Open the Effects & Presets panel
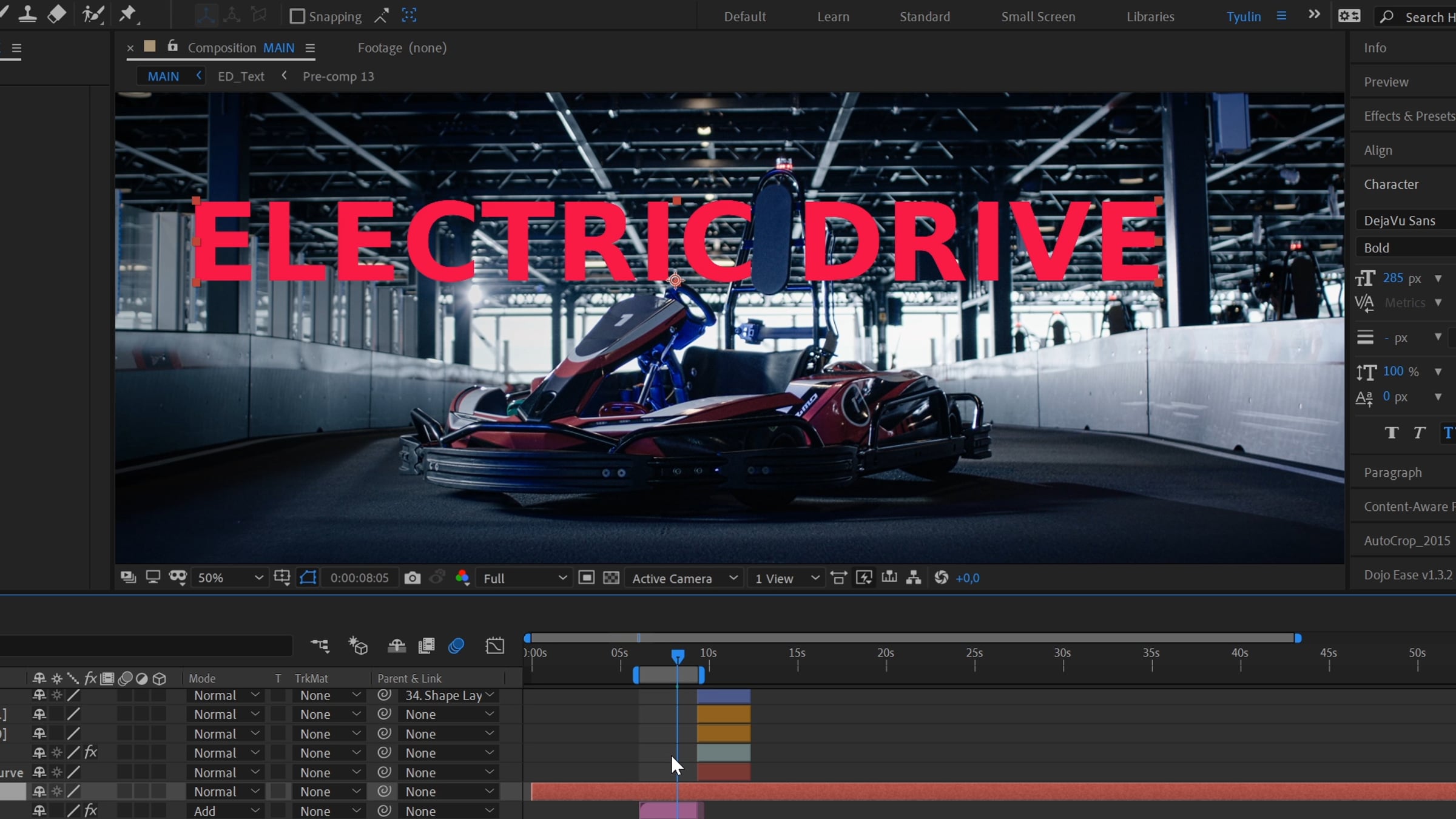The width and height of the screenshot is (1456, 819). click(1409, 116)
